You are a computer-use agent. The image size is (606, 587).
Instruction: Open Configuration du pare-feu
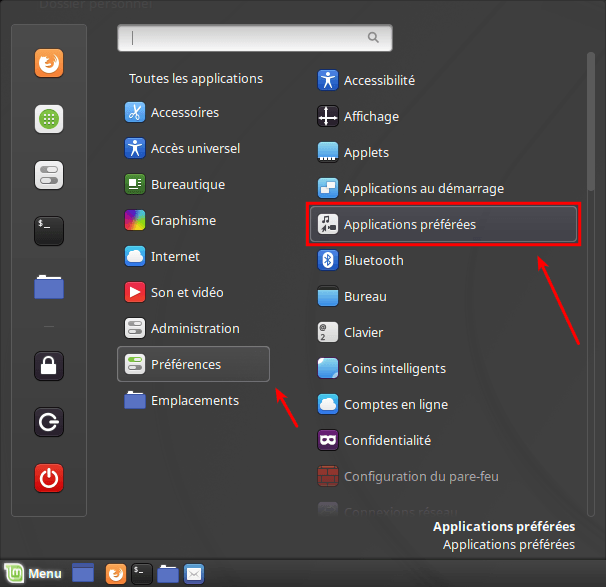click(x=443, y=476)
